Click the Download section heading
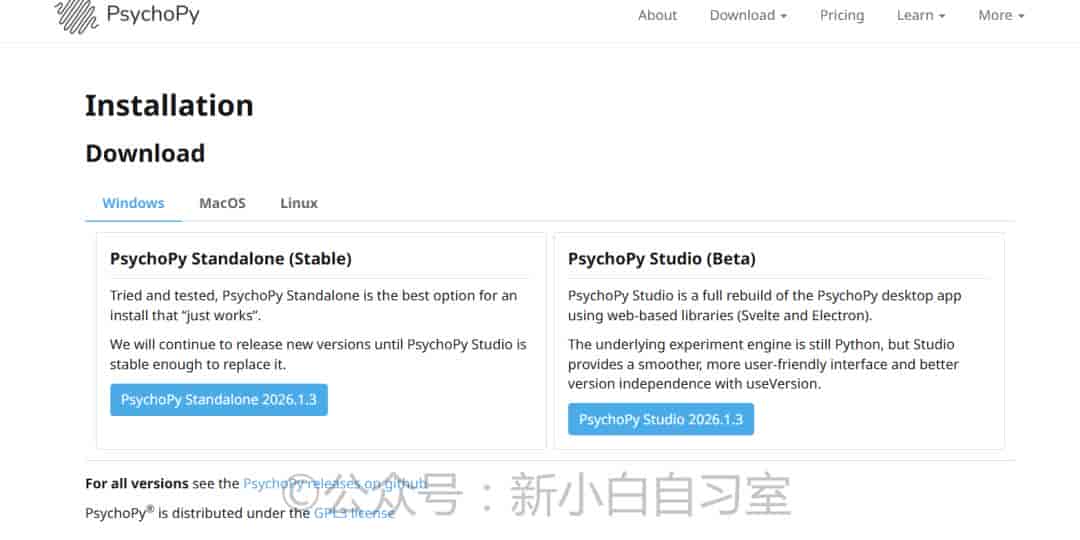Viewport: 1080px width, 540px height. point(145,153)
